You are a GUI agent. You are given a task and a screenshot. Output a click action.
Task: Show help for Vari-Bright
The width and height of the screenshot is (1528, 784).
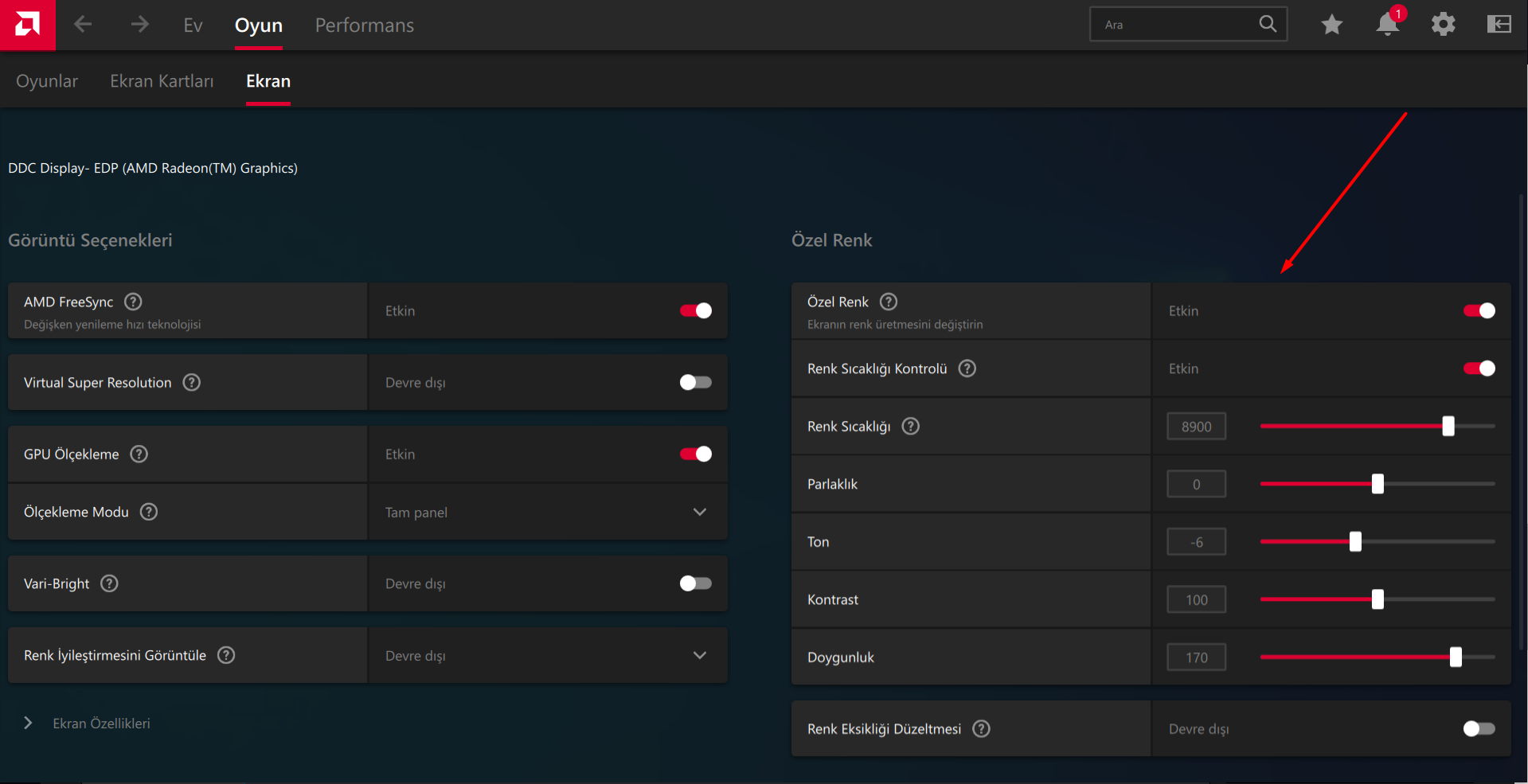point(110,583)
